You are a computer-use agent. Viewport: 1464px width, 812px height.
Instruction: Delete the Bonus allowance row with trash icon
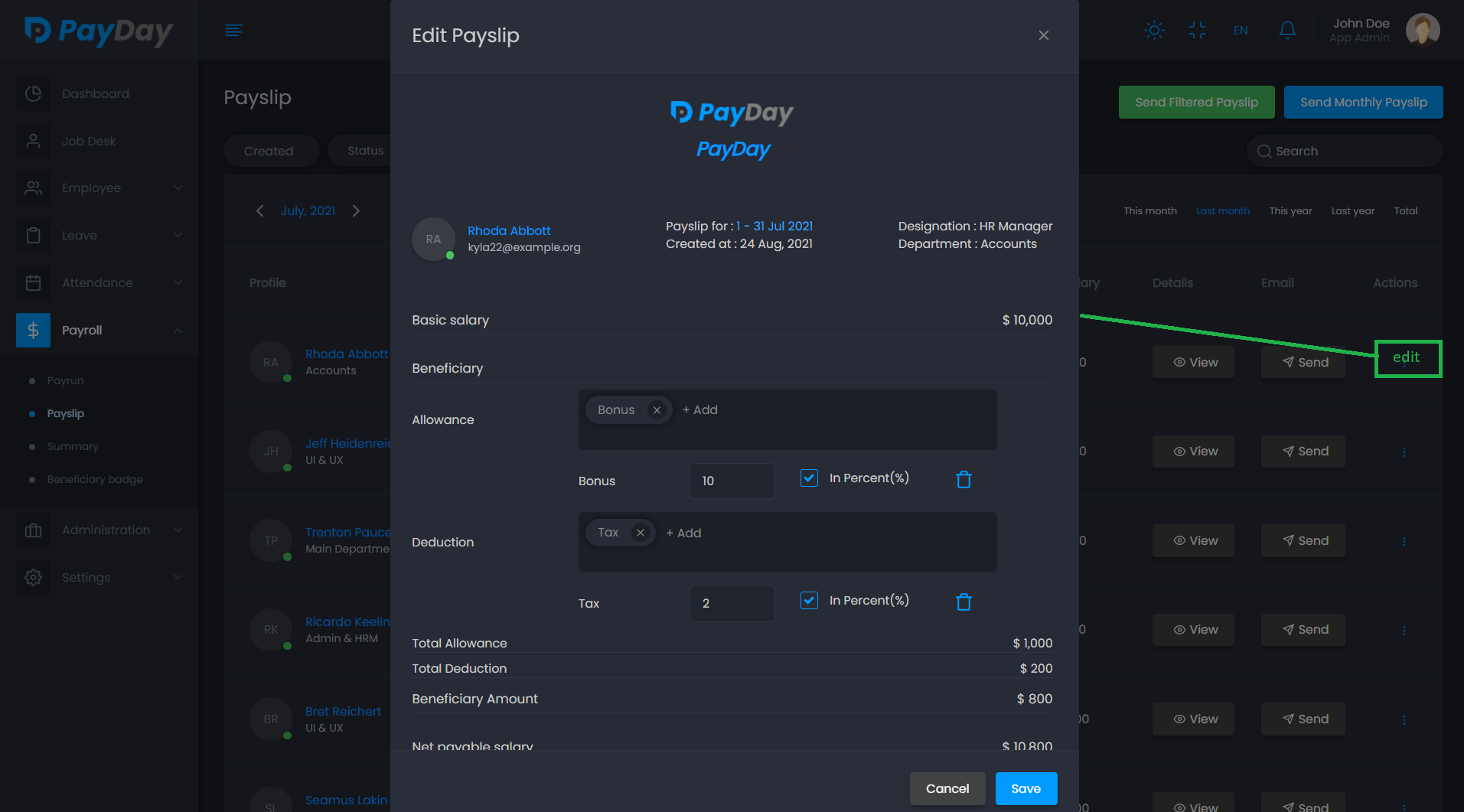964,480
